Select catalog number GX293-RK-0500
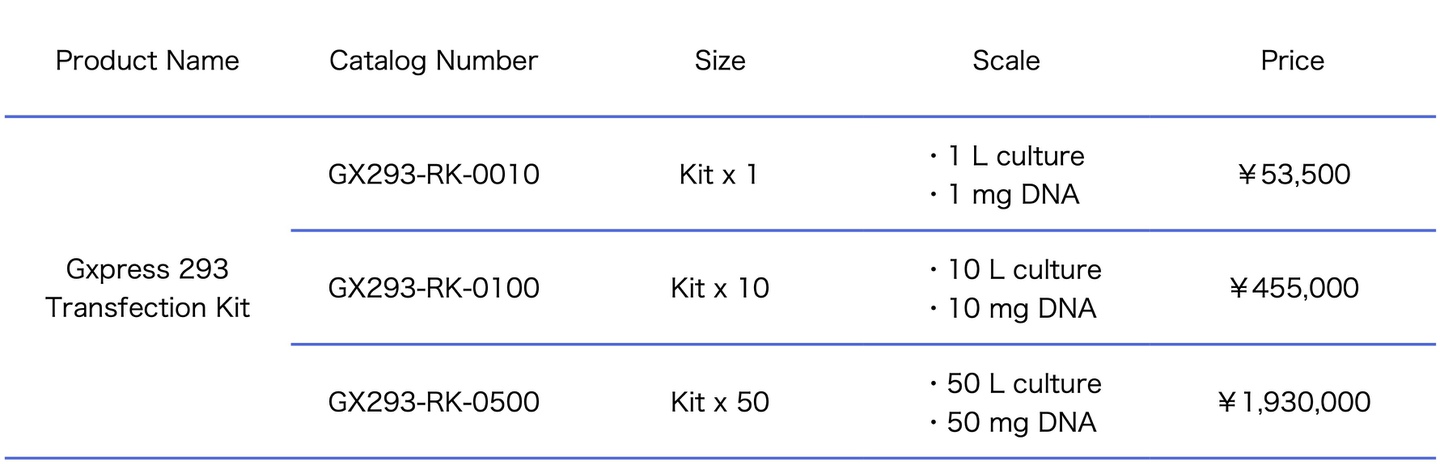The width and height of the screenshot is (1440, 464). [x=433, y=403]
